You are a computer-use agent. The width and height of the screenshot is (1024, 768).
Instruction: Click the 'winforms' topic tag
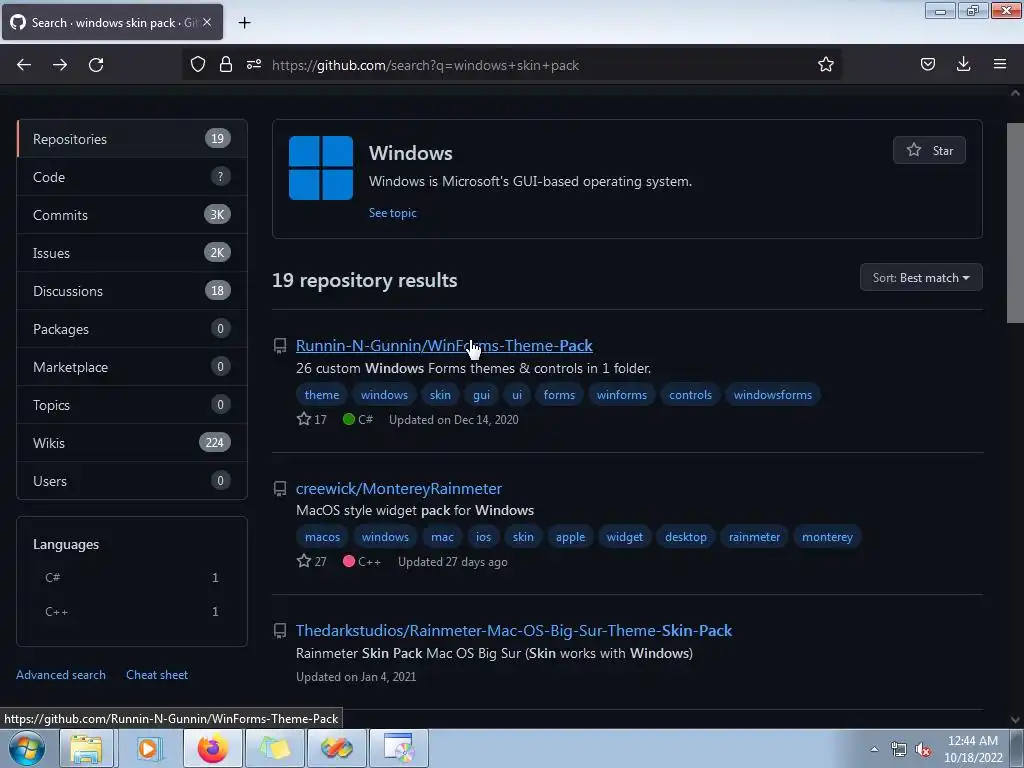coord(622,394)
